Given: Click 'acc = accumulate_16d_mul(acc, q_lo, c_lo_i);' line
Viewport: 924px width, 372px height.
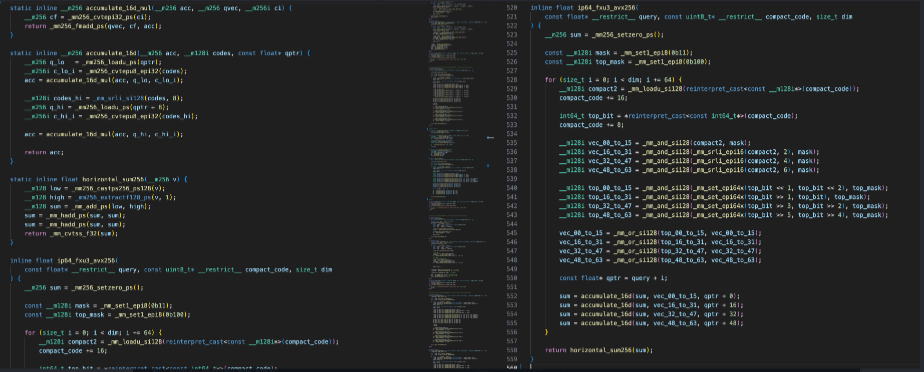Looking at the screenshot, I should [x=105, y=80].
